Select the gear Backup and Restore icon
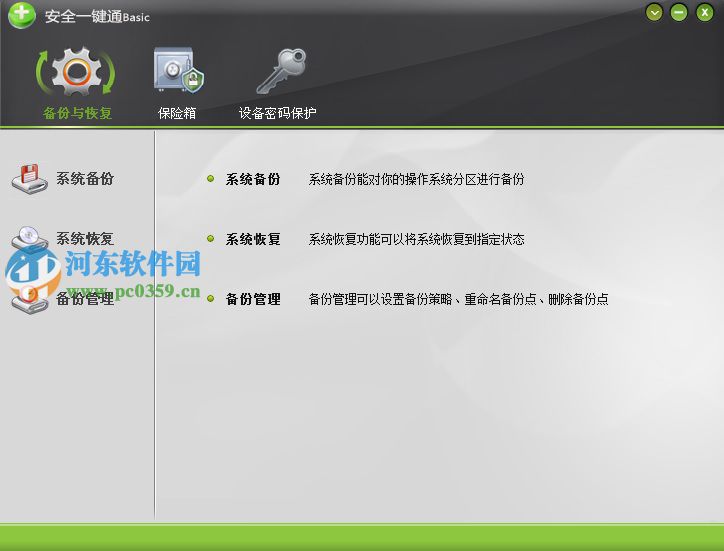 click(76, 72)
